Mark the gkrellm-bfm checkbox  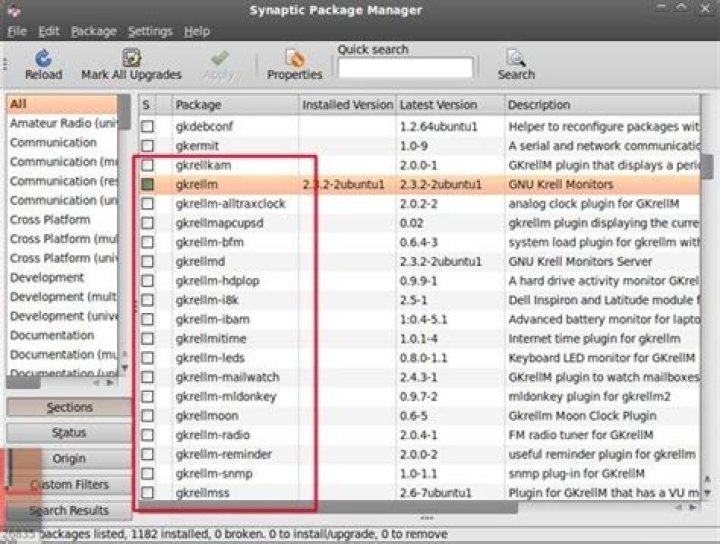point(147,242)
